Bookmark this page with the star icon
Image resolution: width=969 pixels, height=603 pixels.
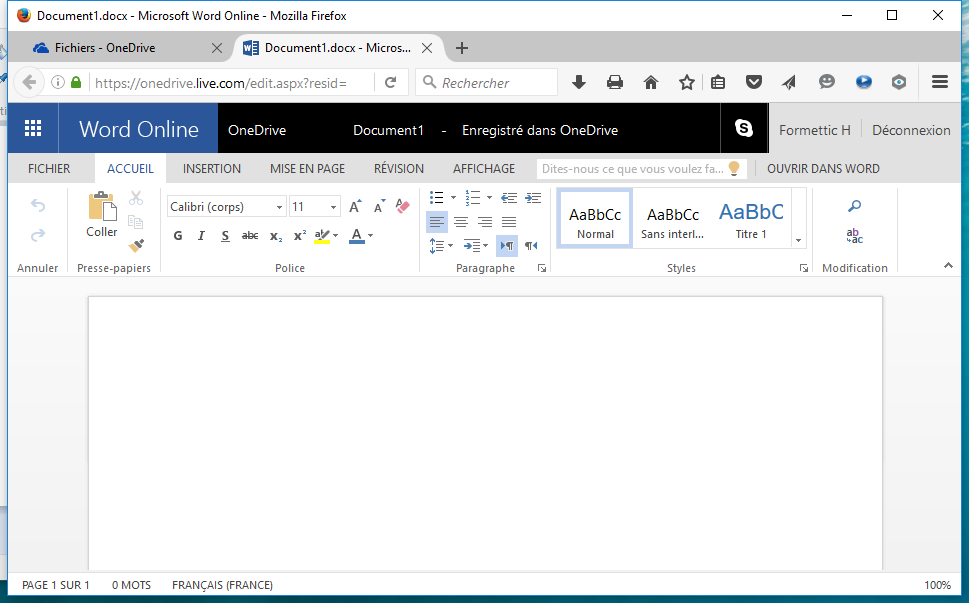pyautogui.click(x=687, y=82)
